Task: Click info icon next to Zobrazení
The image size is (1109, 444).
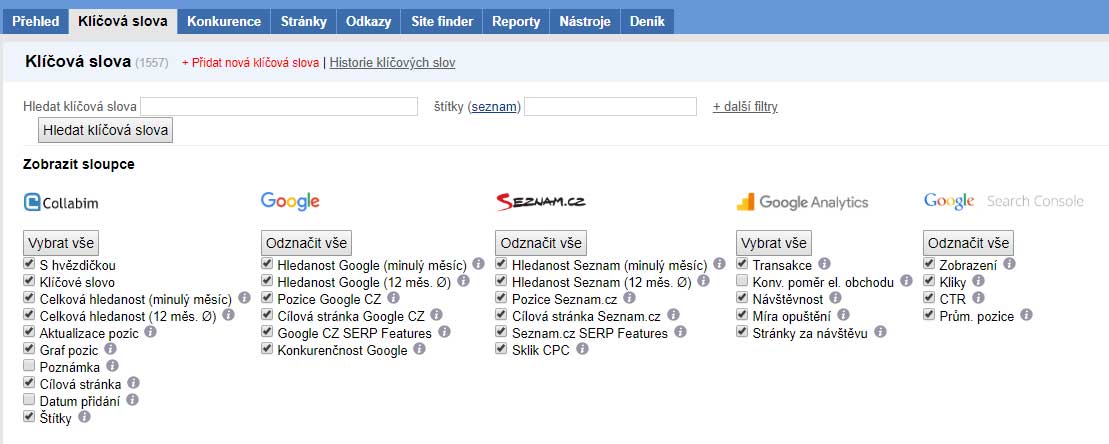Action: point(1009,264)
